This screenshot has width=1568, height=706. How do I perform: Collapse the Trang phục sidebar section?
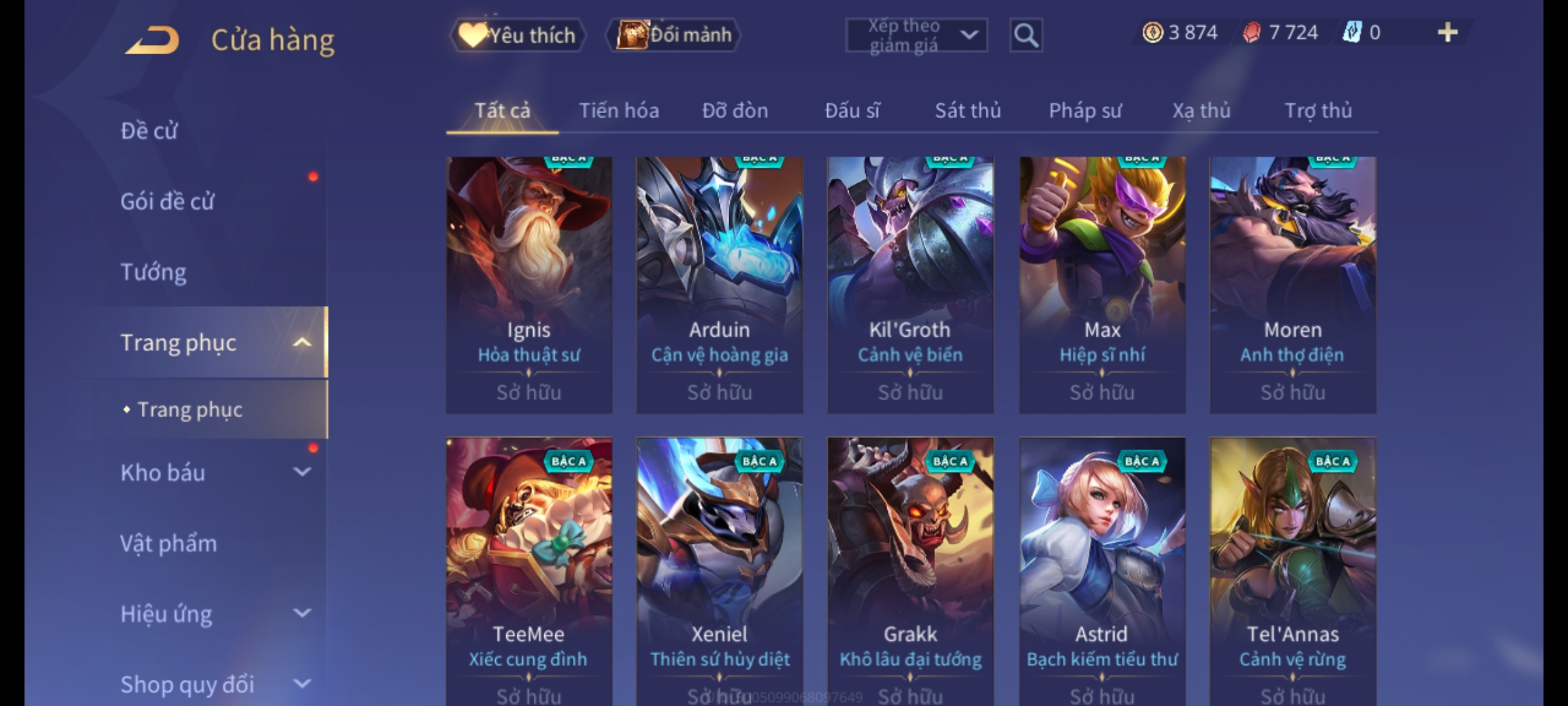tap(302, 342)
